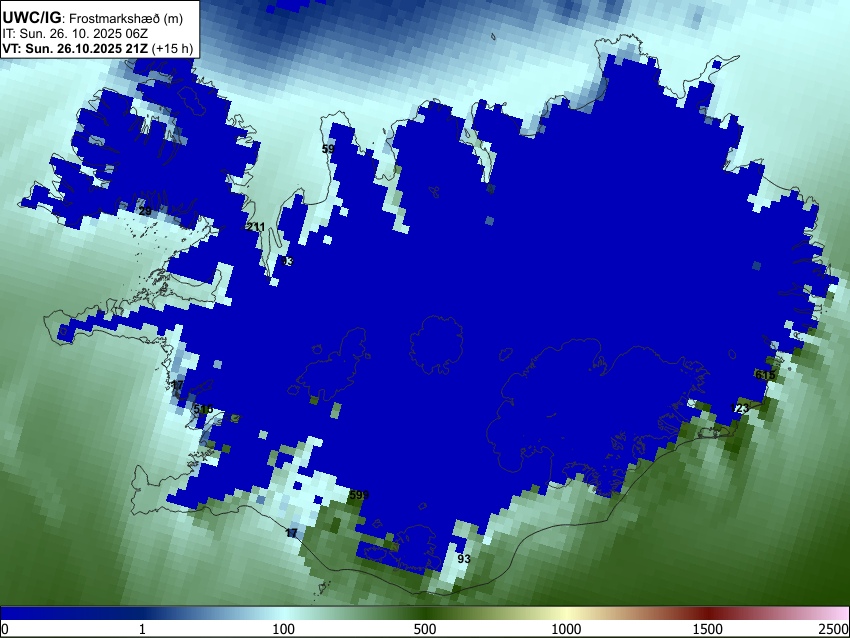Click the station value '615'
Screen dimensions: 850x638
tap(765, 375)
